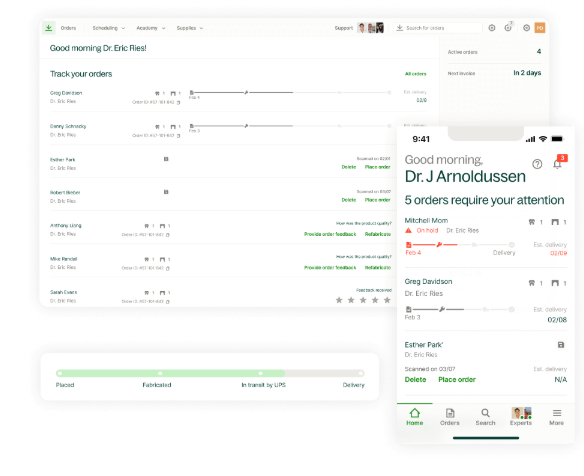
Task: Expand the Supplies dropdown menu
Action: [190, 28]
